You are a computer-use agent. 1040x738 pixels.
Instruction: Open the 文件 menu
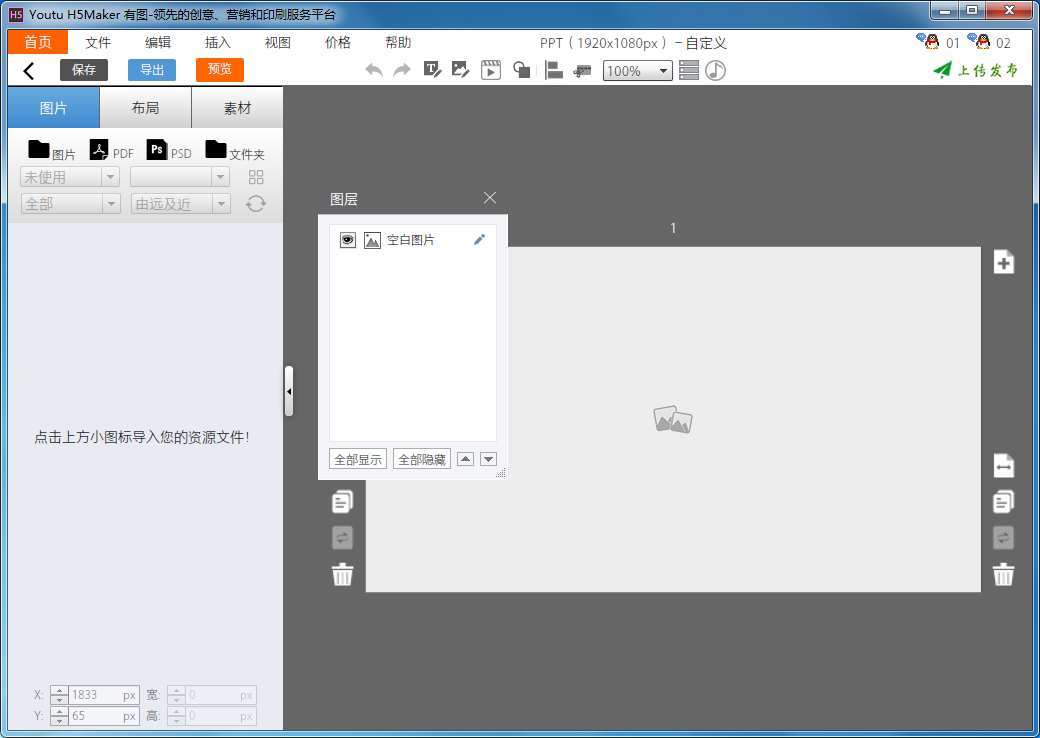coord(98,42)
